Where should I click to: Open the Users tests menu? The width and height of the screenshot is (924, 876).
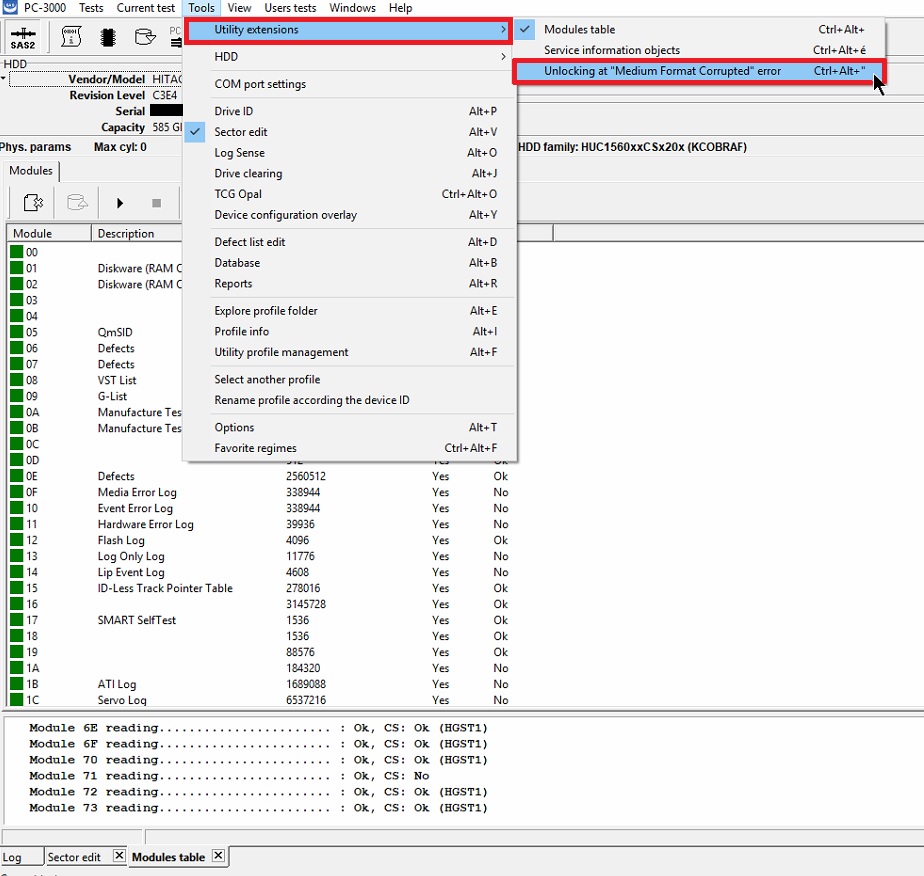290,8
